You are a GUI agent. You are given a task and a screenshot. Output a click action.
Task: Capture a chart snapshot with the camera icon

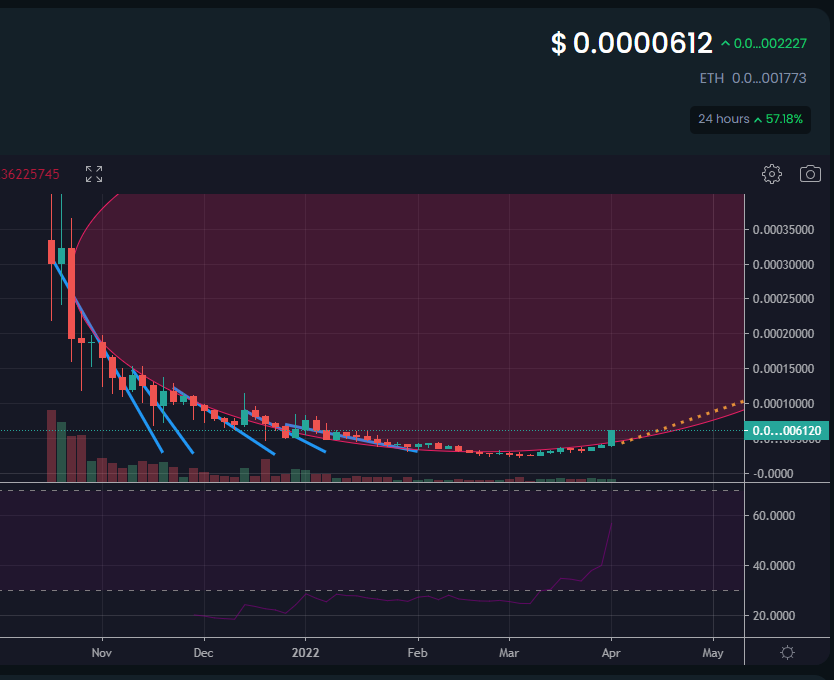[810, 173]
